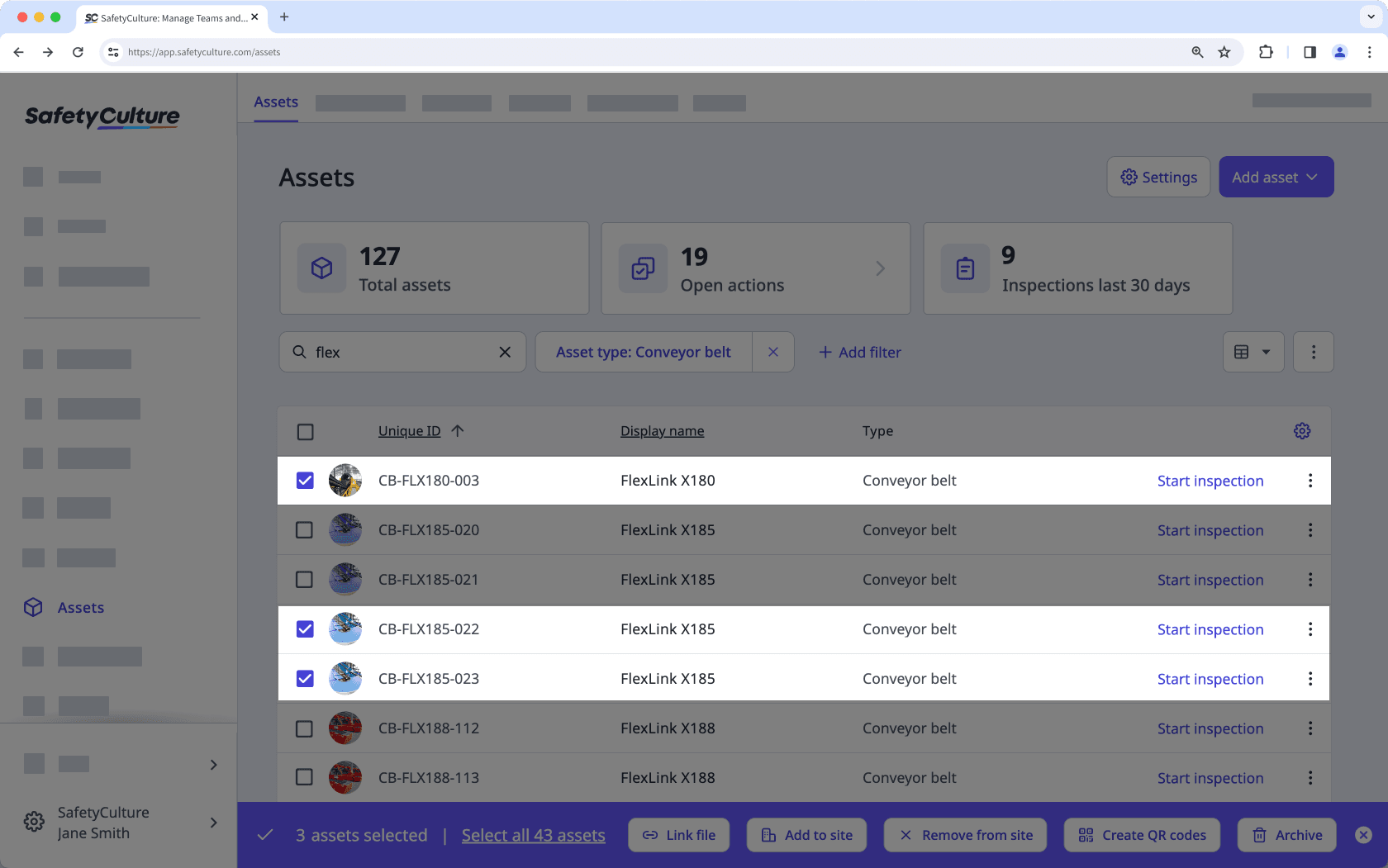Viewport: 1388px width, 868px height.
Task: Click the Archive trash icon
Action: click(1259, 835)
